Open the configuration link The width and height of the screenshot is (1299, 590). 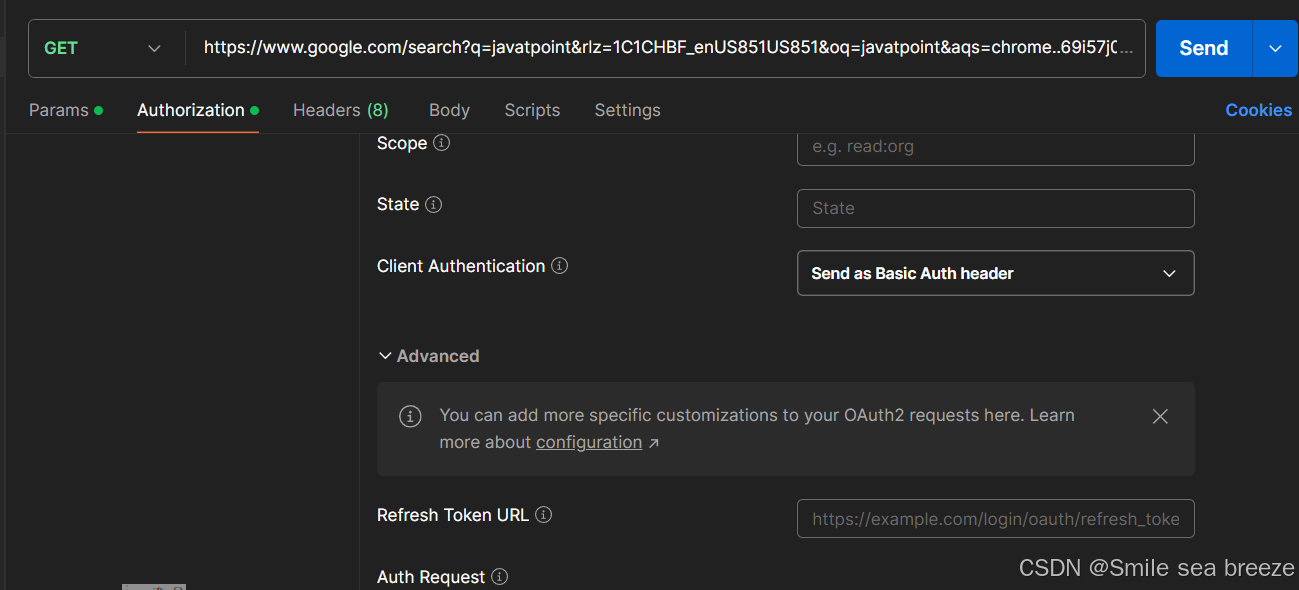point(589,442)
